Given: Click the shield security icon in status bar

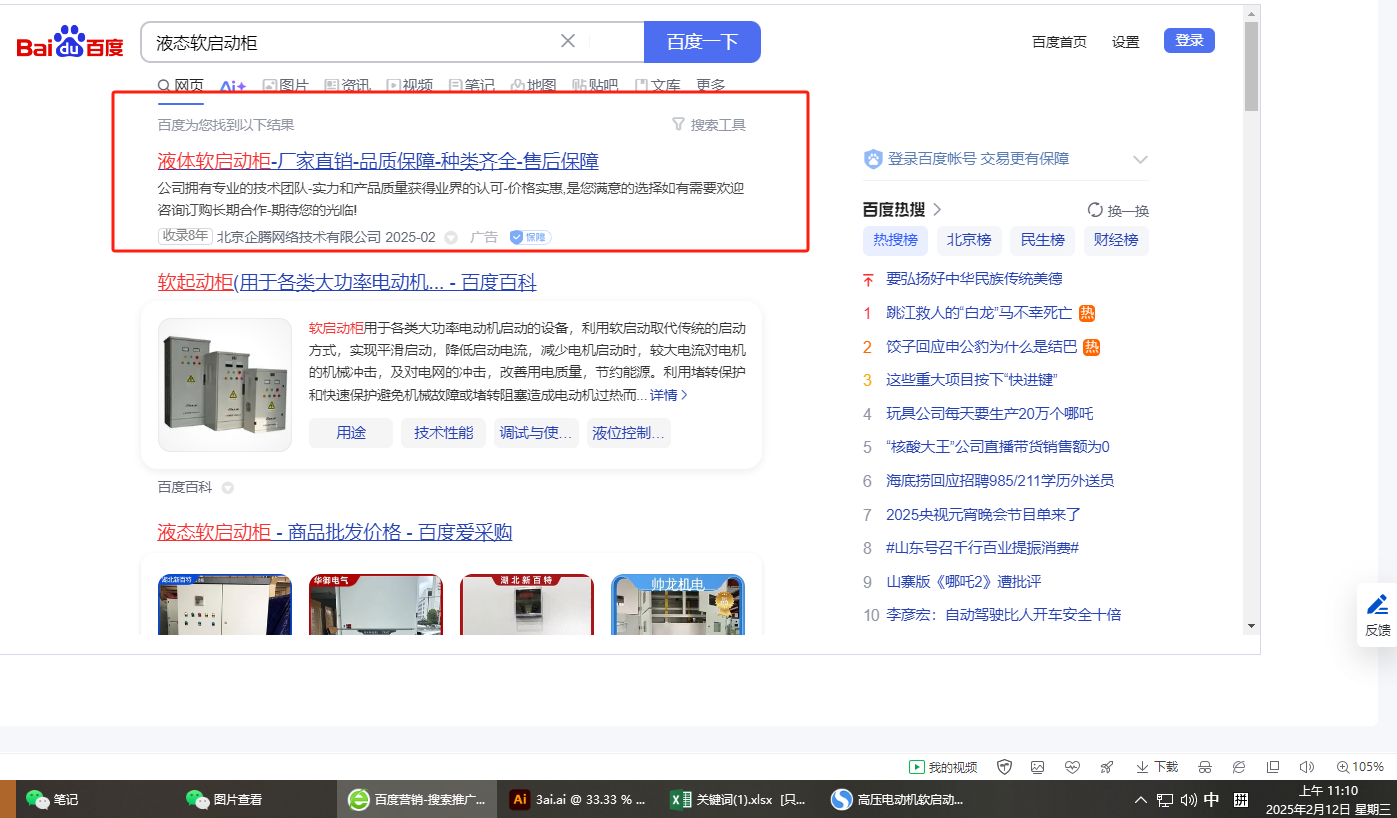Looking at the screenshot, I should pos(1005,767).
